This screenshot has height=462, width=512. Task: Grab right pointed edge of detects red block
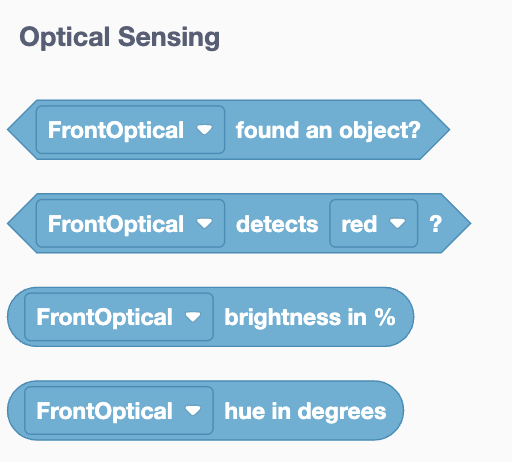point(456,223)
